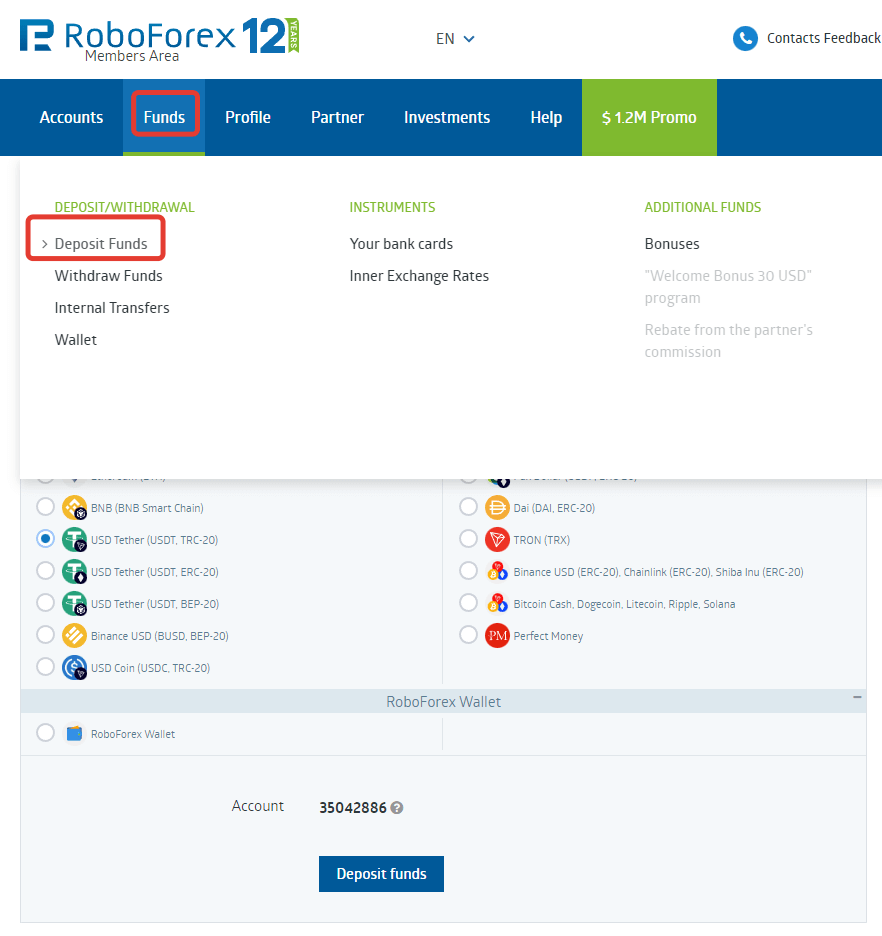
Task: Open the Profile menu
Action: [248, 118]
